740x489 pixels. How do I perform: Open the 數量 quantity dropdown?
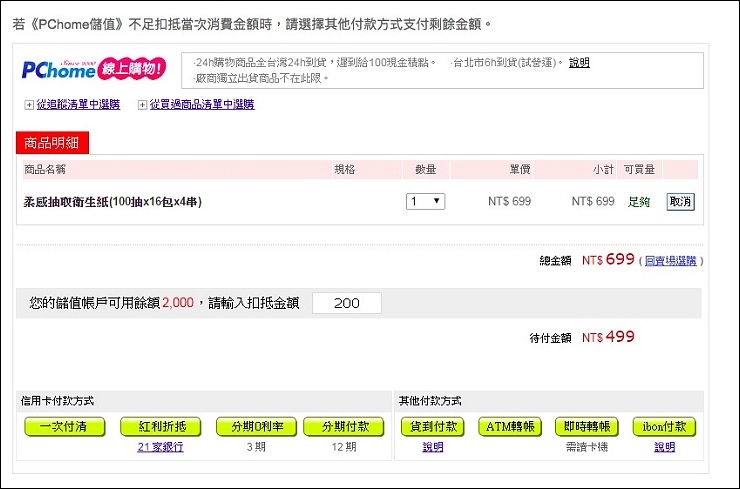pyautogui.click(x=426, y=201)
